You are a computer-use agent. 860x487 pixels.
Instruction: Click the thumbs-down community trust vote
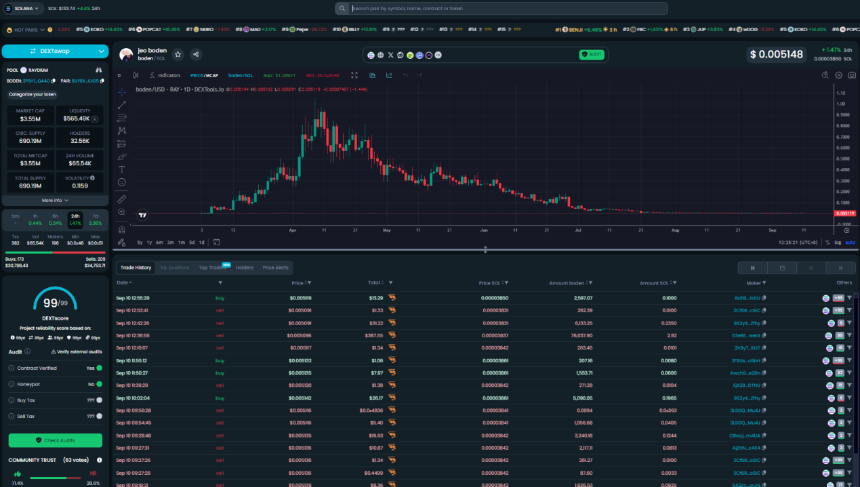93,473
